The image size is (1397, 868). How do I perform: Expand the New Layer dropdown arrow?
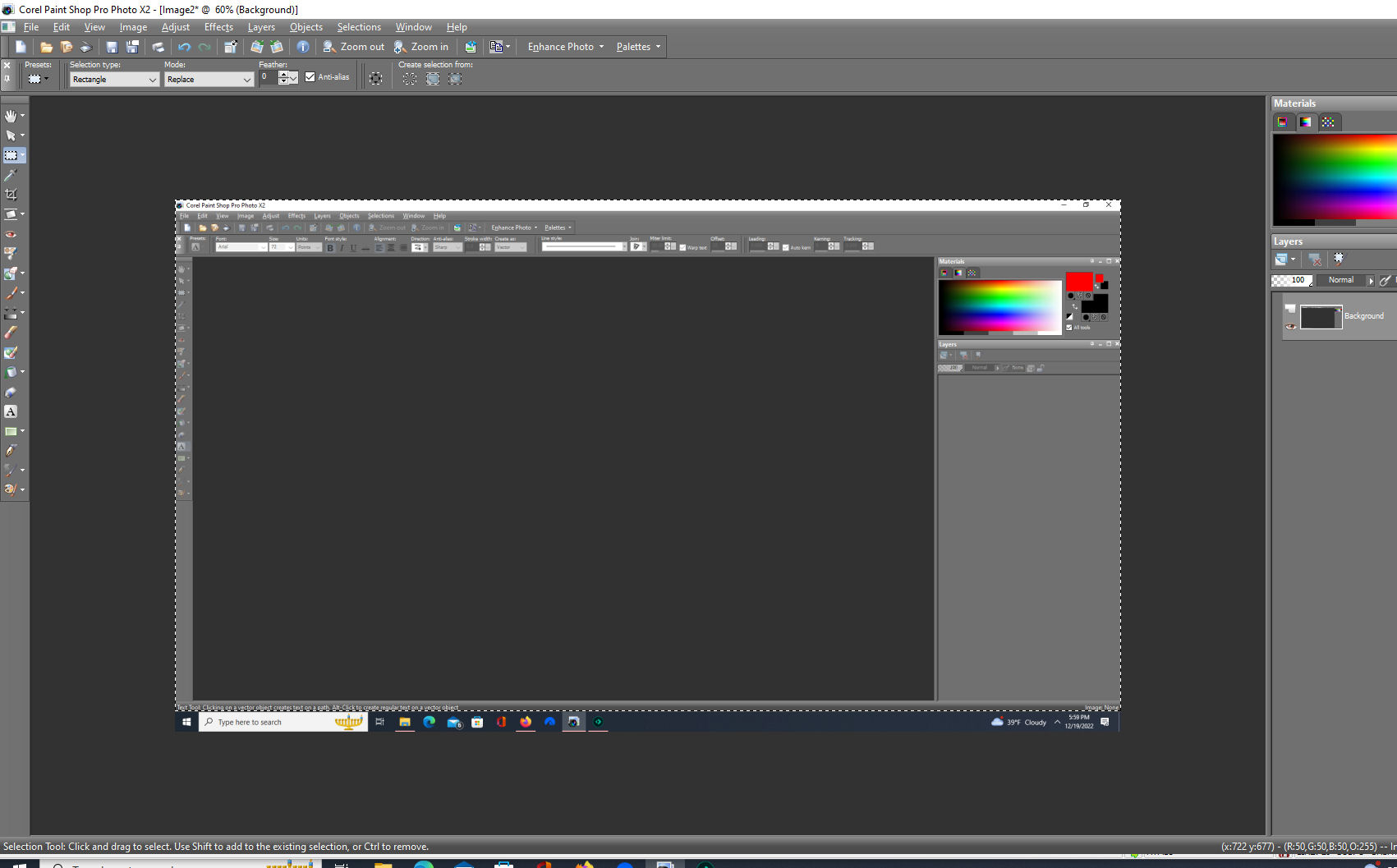point(1293,259)
